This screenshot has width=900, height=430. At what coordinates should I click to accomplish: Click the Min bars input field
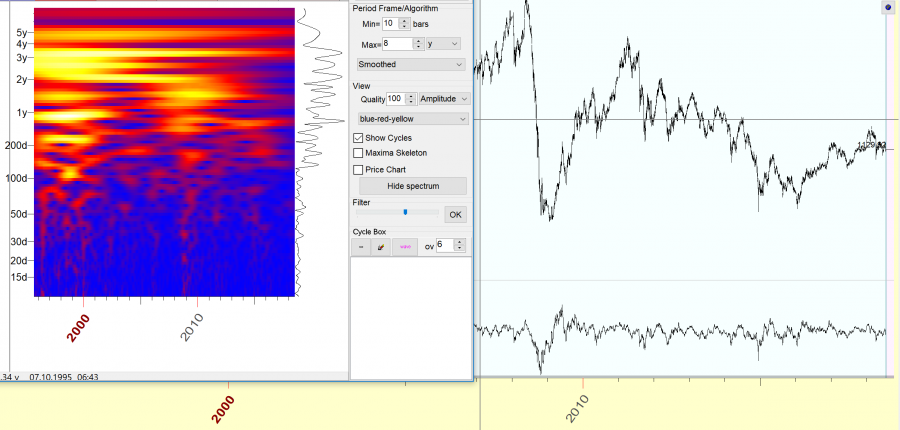click(x=389, y=23)
